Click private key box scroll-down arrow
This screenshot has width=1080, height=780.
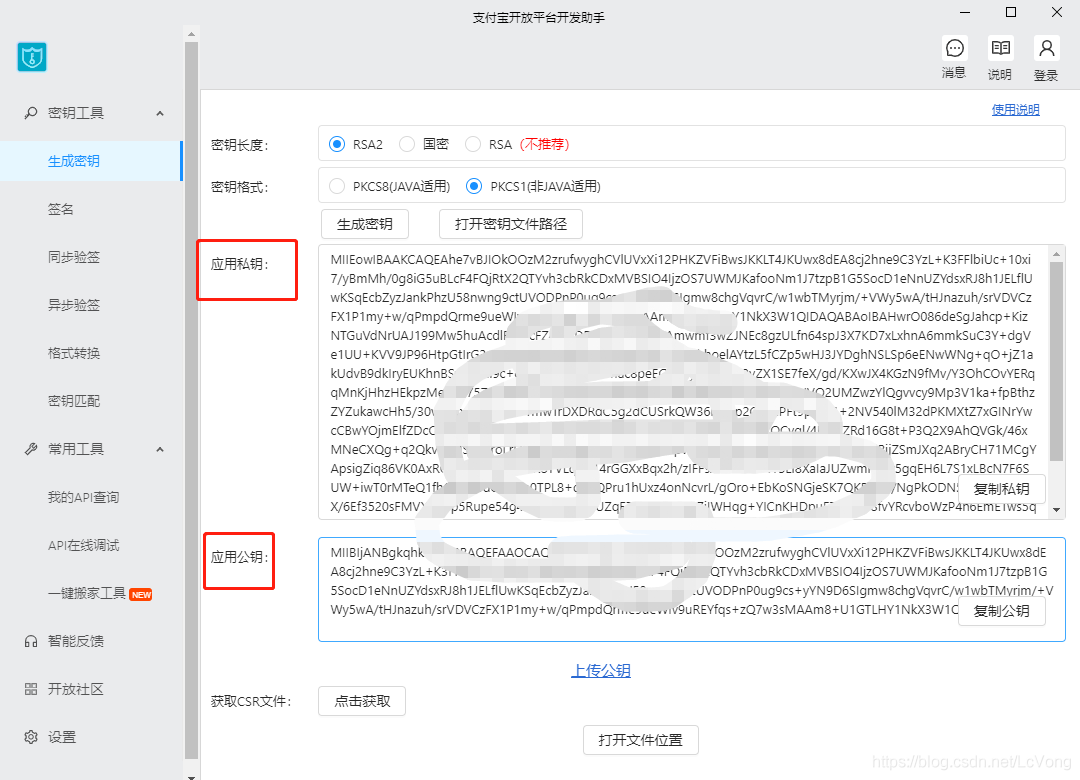point(1057,511)
